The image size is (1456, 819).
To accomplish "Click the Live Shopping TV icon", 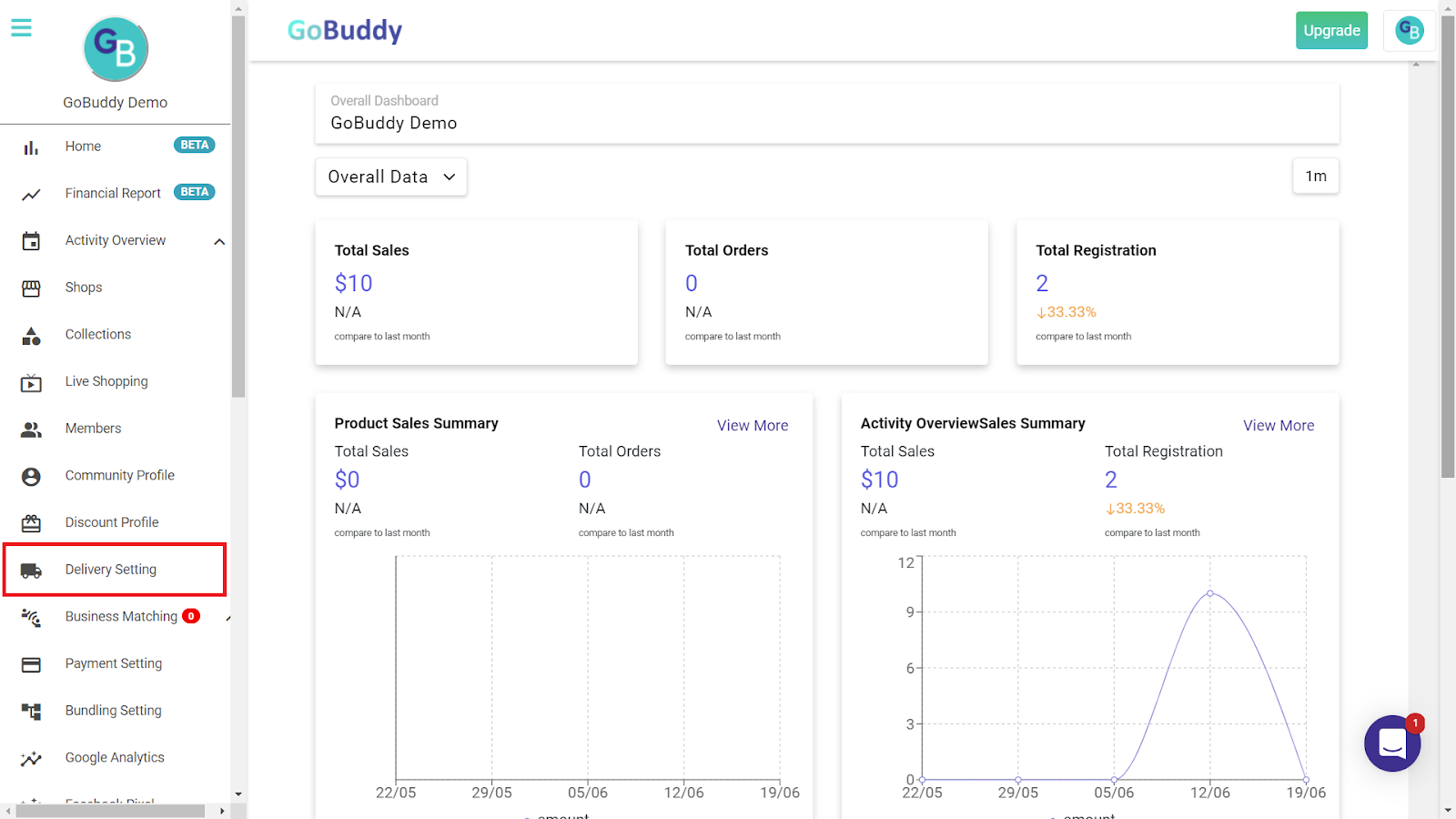I will (31, 383).
